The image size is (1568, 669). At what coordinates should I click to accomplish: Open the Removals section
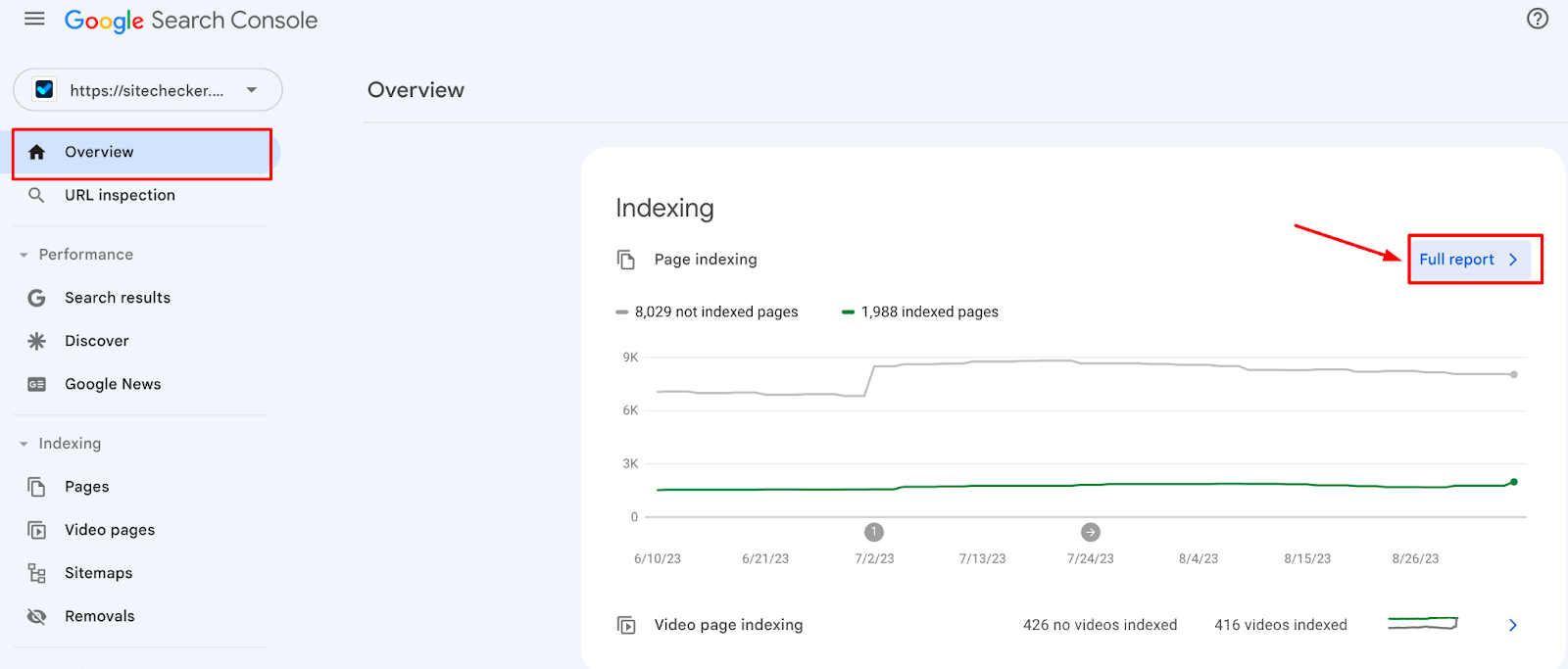tap(100, 616)
